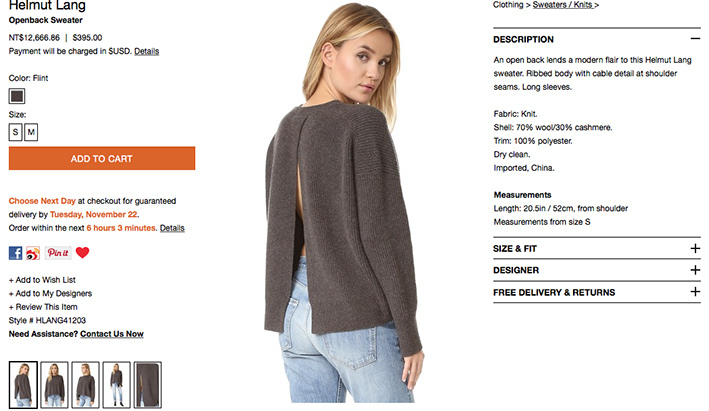Open payment Details link beside $USD
This screenshot has height=411, width=709.
[147, 51]
